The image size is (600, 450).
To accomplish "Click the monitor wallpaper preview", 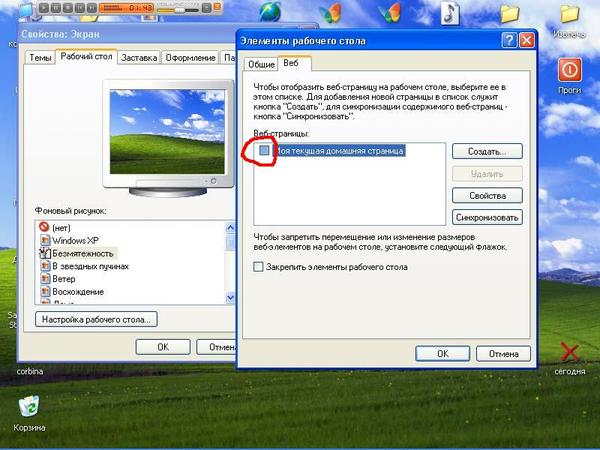I will (x=167, y=132).
